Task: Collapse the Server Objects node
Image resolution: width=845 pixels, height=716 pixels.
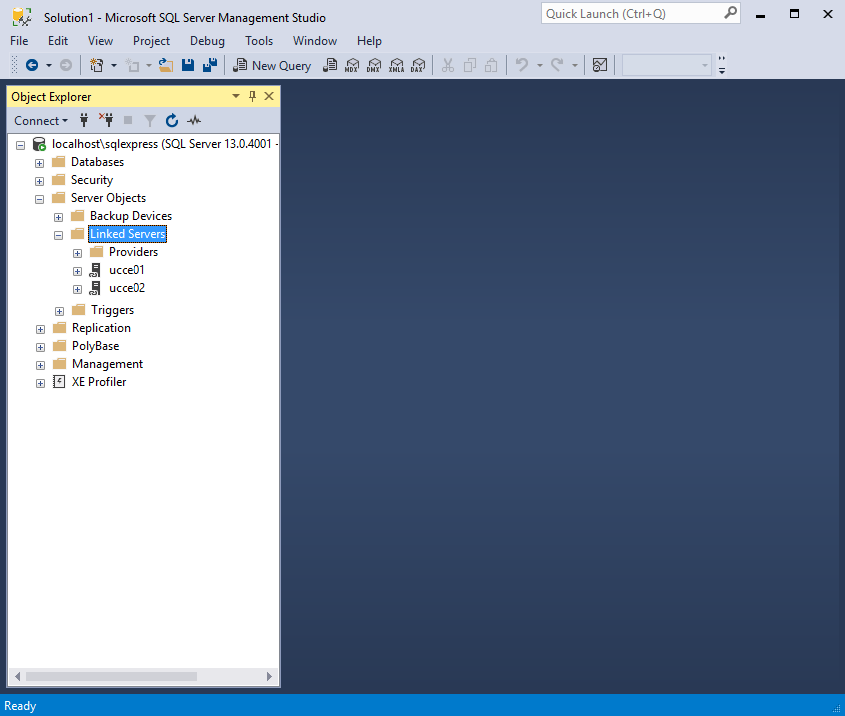Action: point(39,198)
